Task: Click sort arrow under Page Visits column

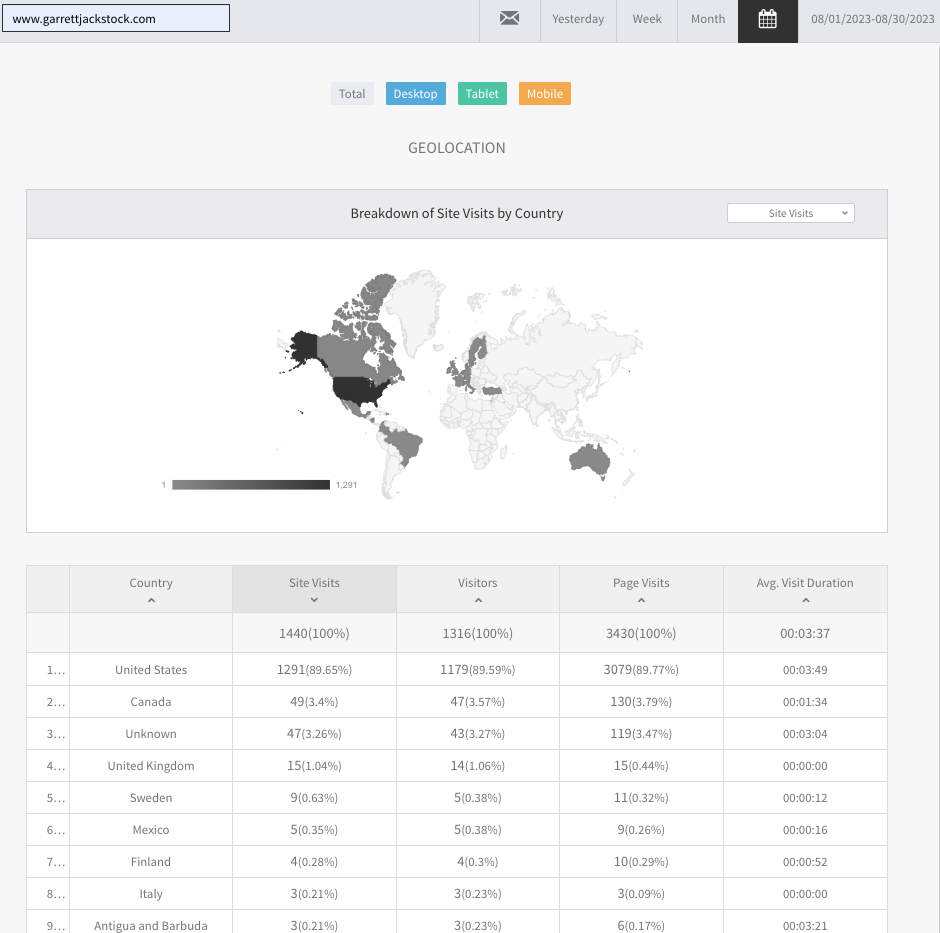Action: [x=641, y=601]
